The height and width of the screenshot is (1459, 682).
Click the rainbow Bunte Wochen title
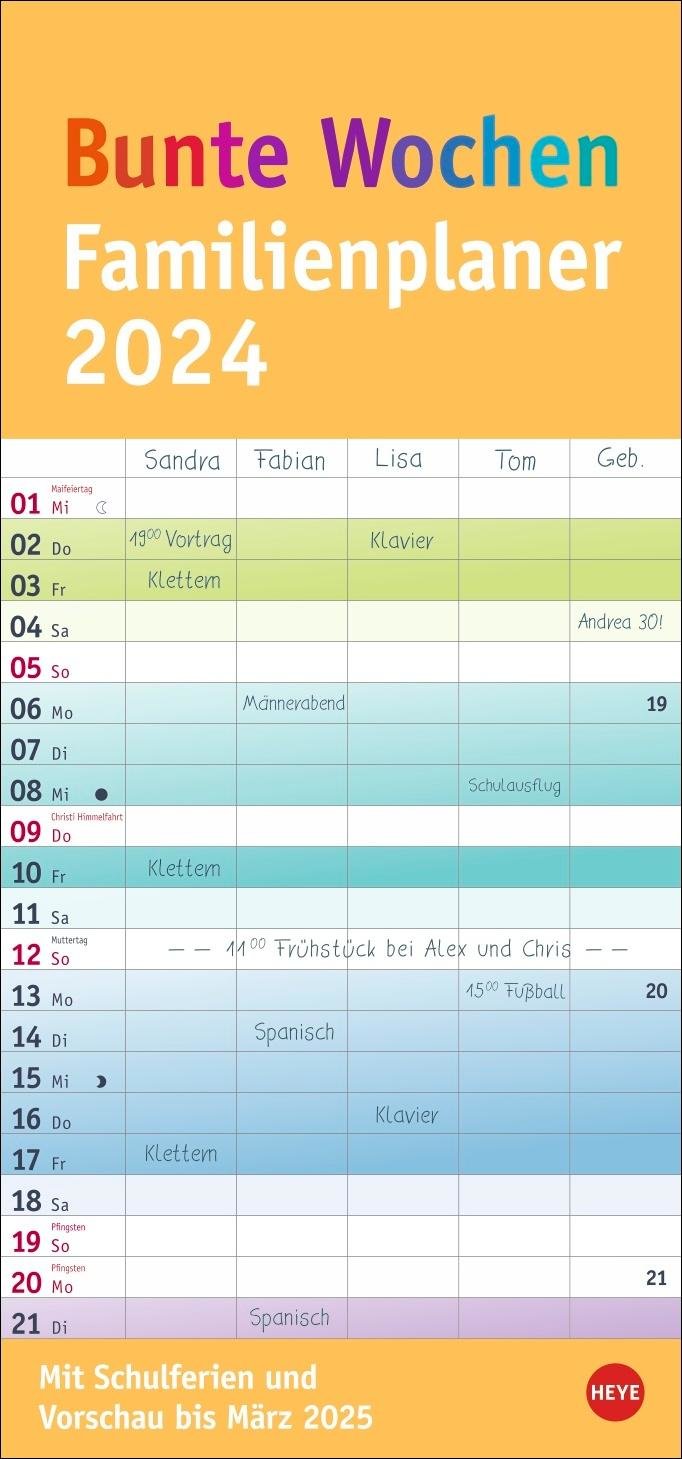(342, 153)
